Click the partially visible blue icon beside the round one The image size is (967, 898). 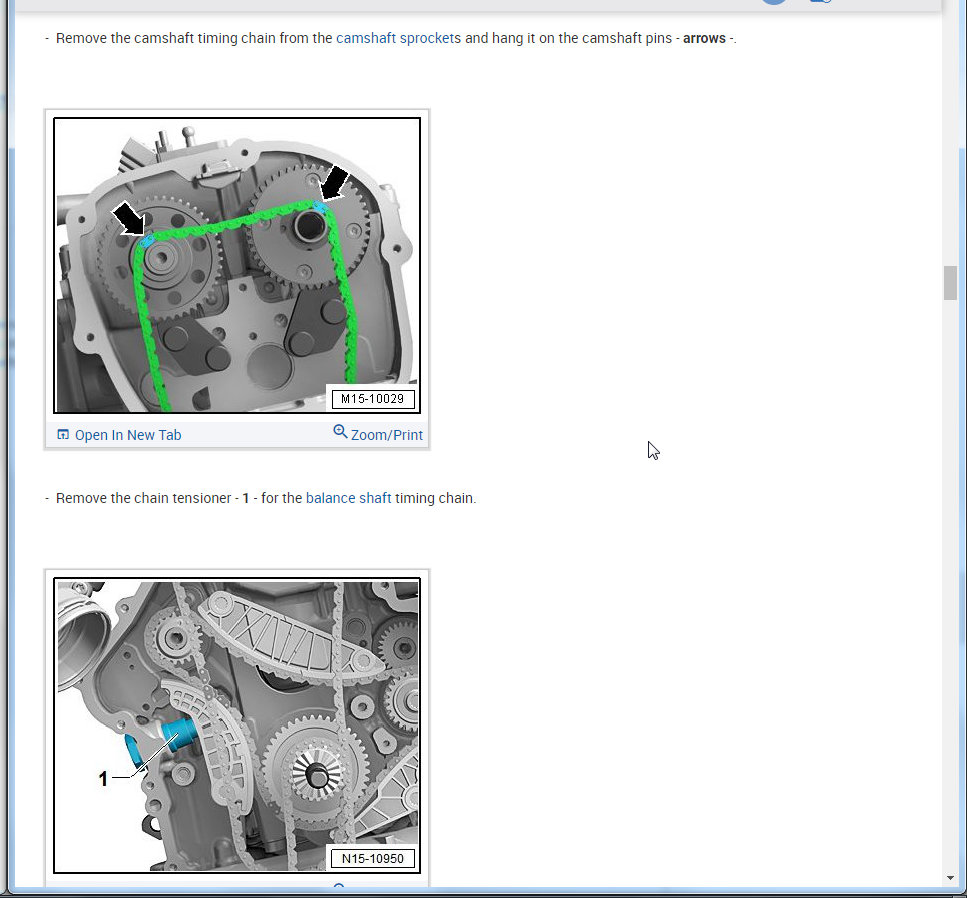(x=820, y=2)
